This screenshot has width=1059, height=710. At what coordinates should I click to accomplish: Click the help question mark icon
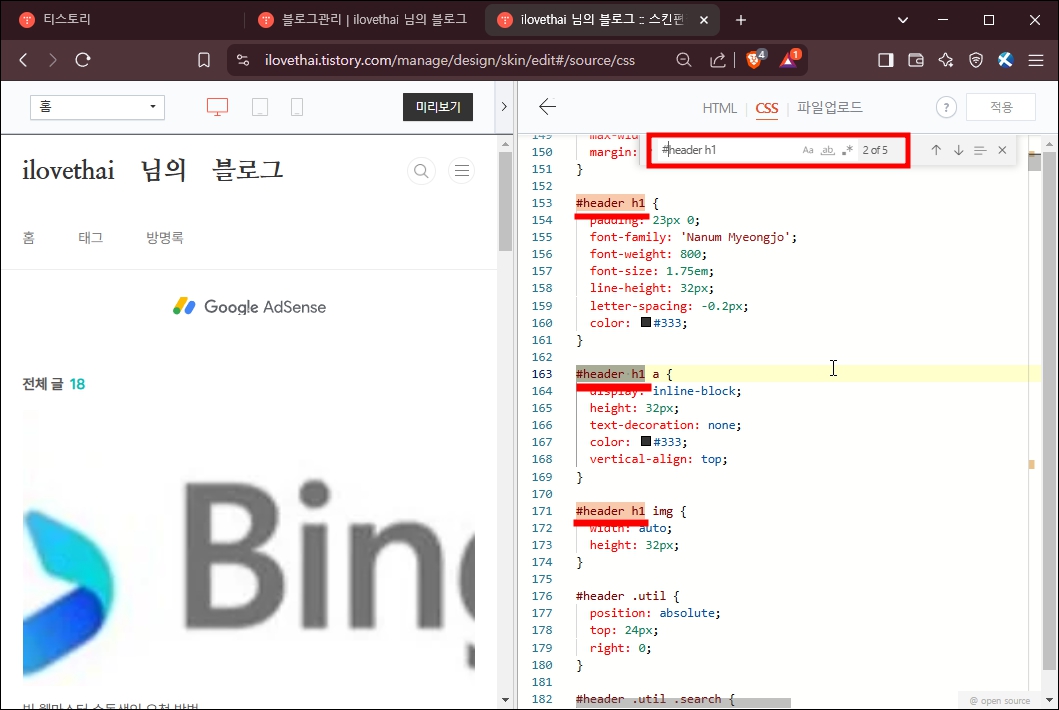point(946,107)
